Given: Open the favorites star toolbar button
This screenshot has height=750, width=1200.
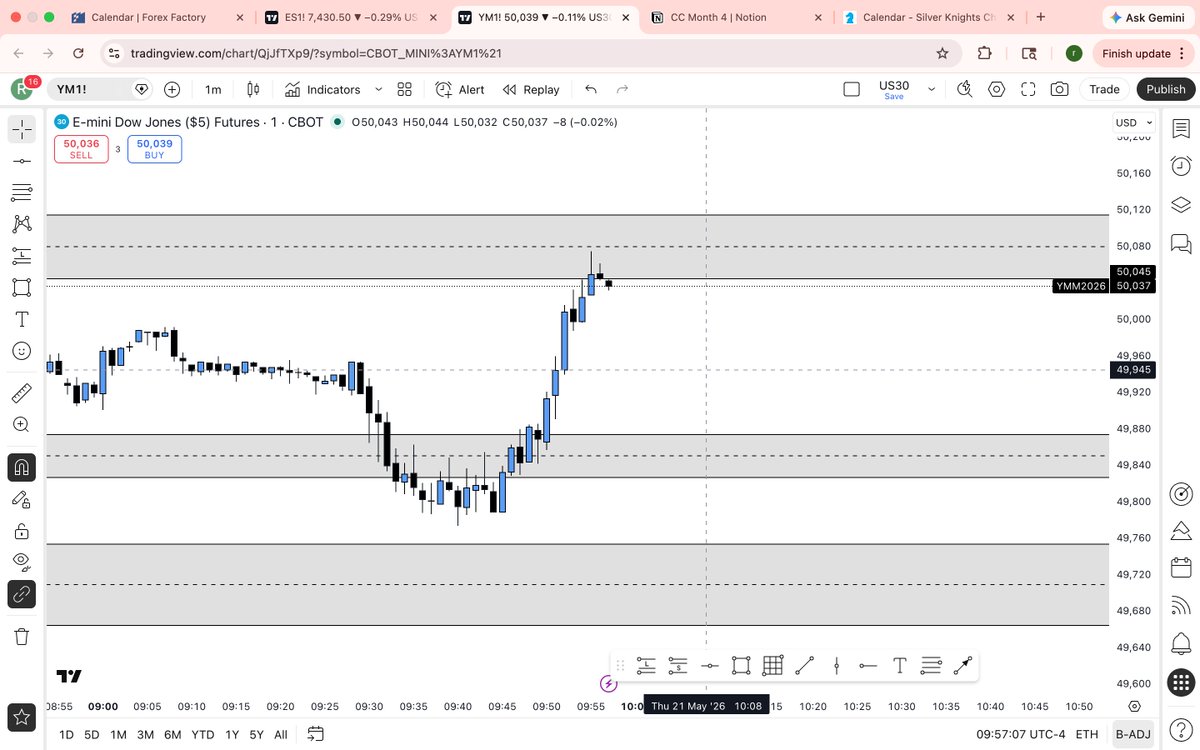Looking at the screenshot, I should [21, 716].
